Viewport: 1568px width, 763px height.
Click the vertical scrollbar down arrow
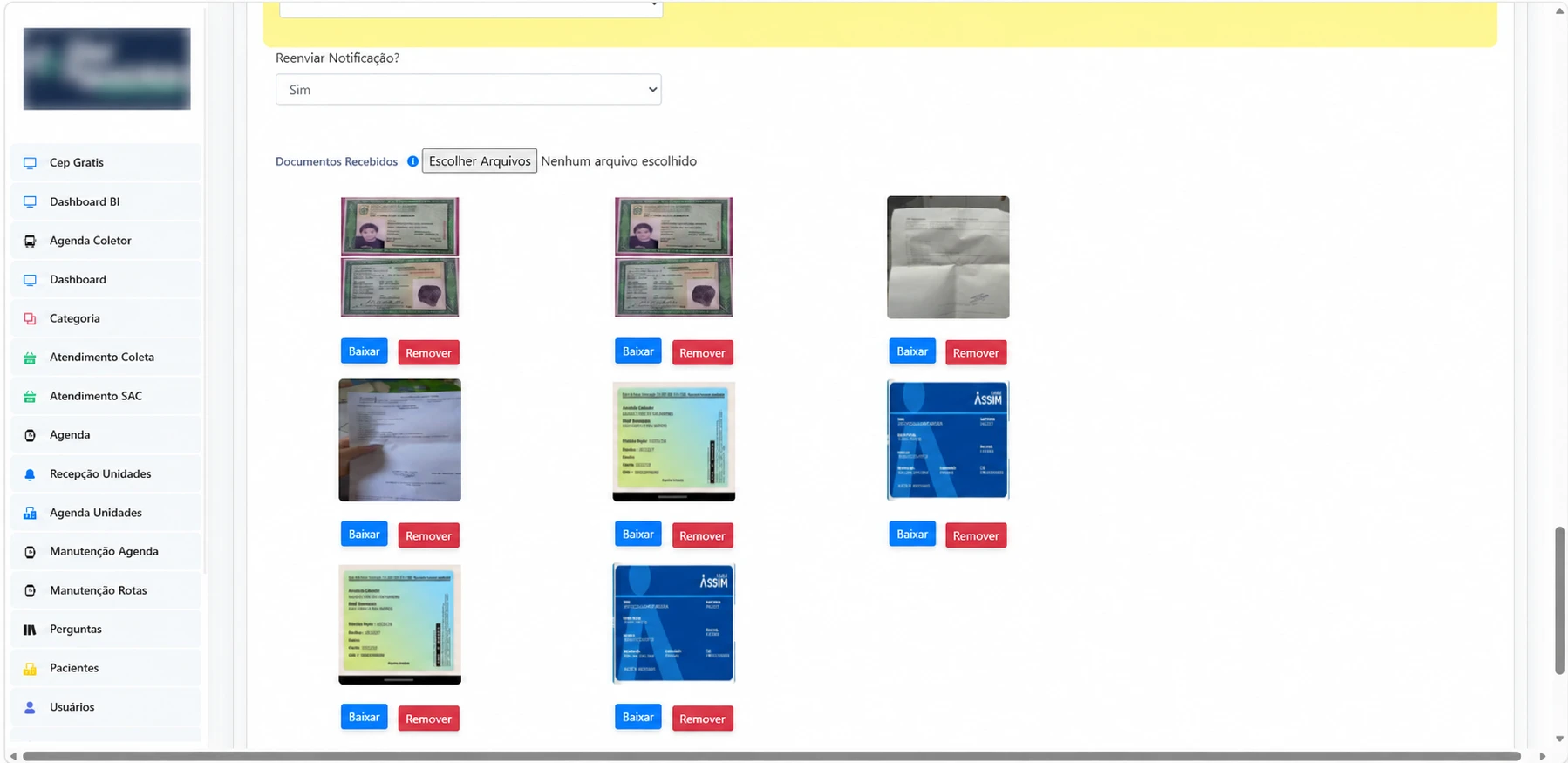pyautogui.click(x=1560, y=739)
